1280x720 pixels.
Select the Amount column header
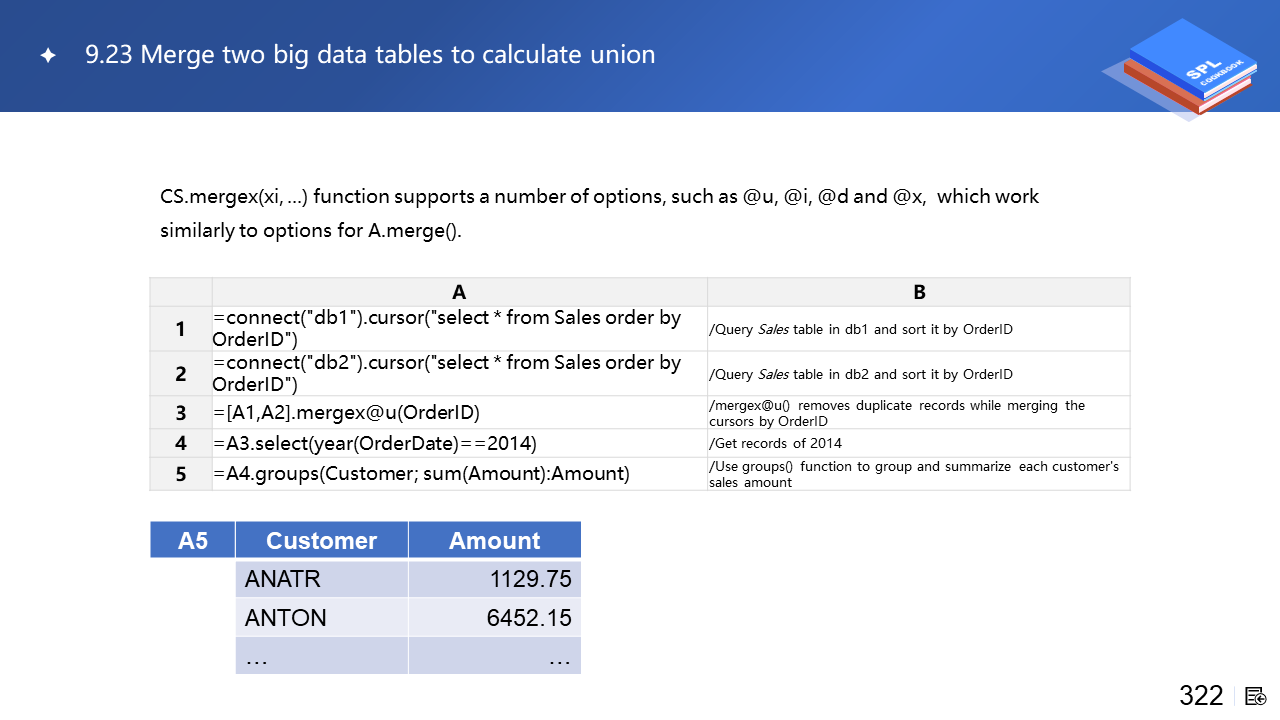[x=494, y=540]
